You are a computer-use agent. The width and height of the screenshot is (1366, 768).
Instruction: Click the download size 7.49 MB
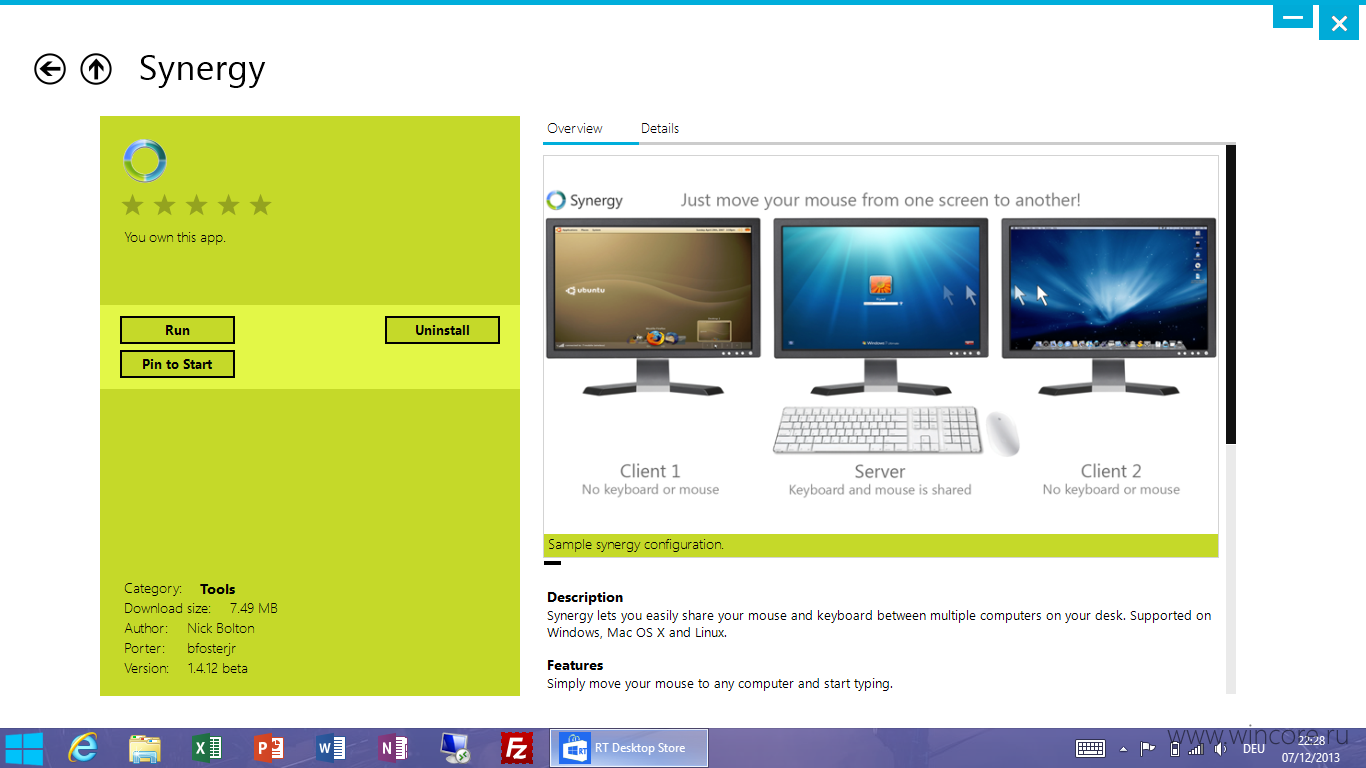(x=254, y=609)
